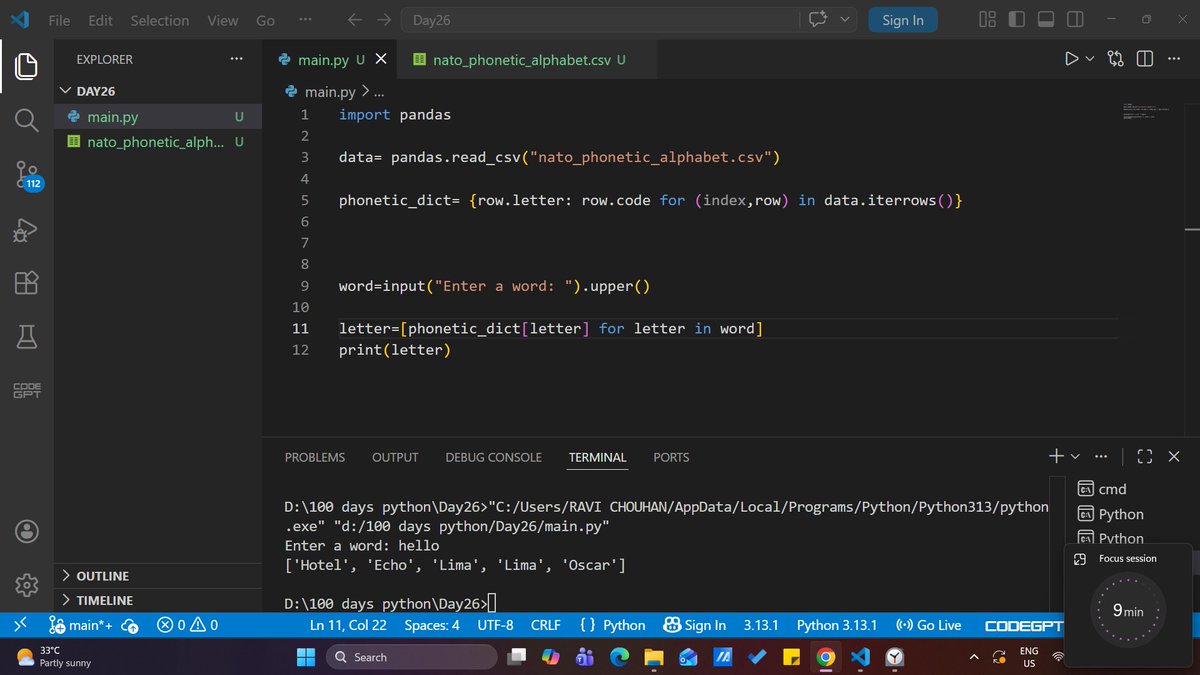Change indentation via Spaces: 4
The width and height of the screenshot is (1200, 675).
click(x=432, y=625)
